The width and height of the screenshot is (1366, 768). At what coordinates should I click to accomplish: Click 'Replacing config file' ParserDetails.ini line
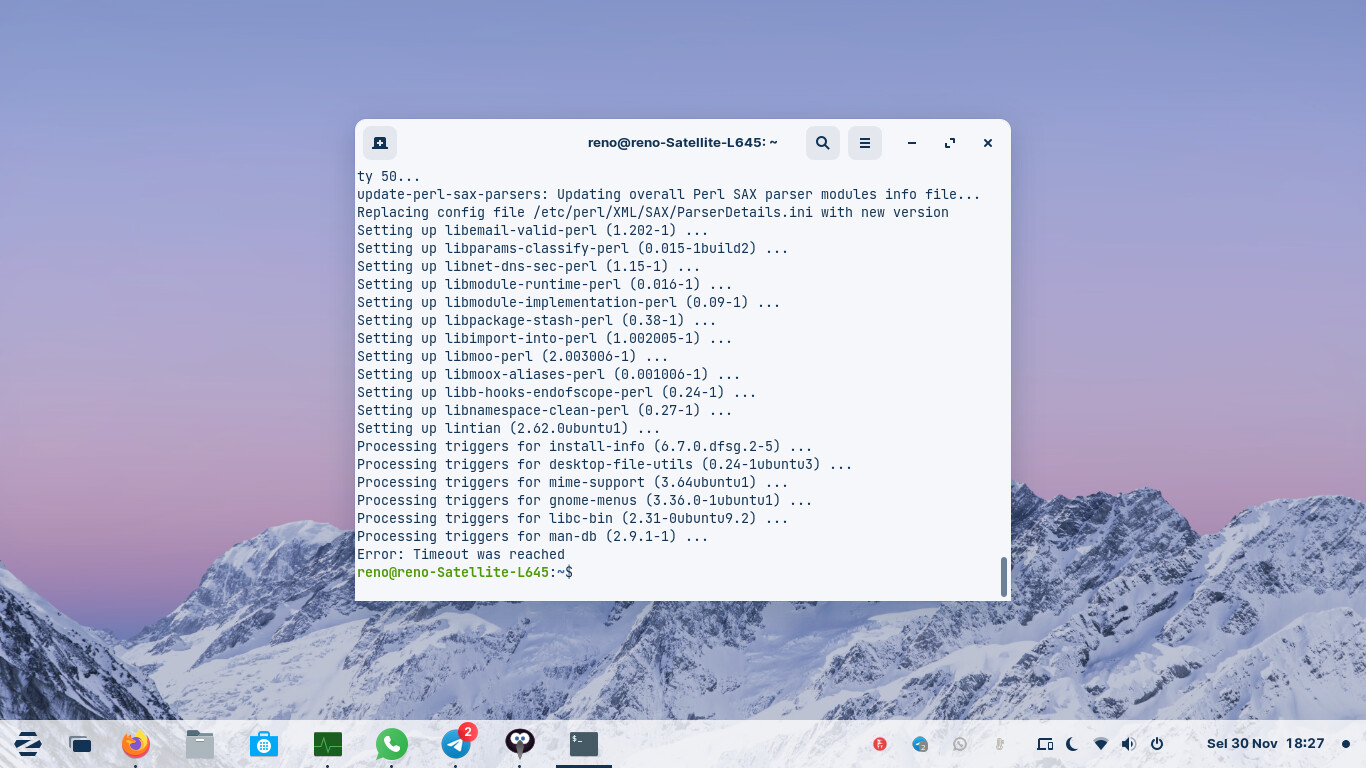652,212
